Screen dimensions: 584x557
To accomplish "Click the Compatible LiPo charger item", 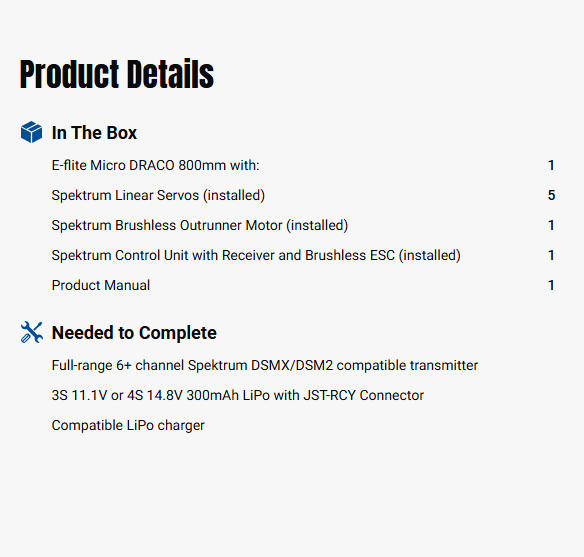I will coord(128,425).
